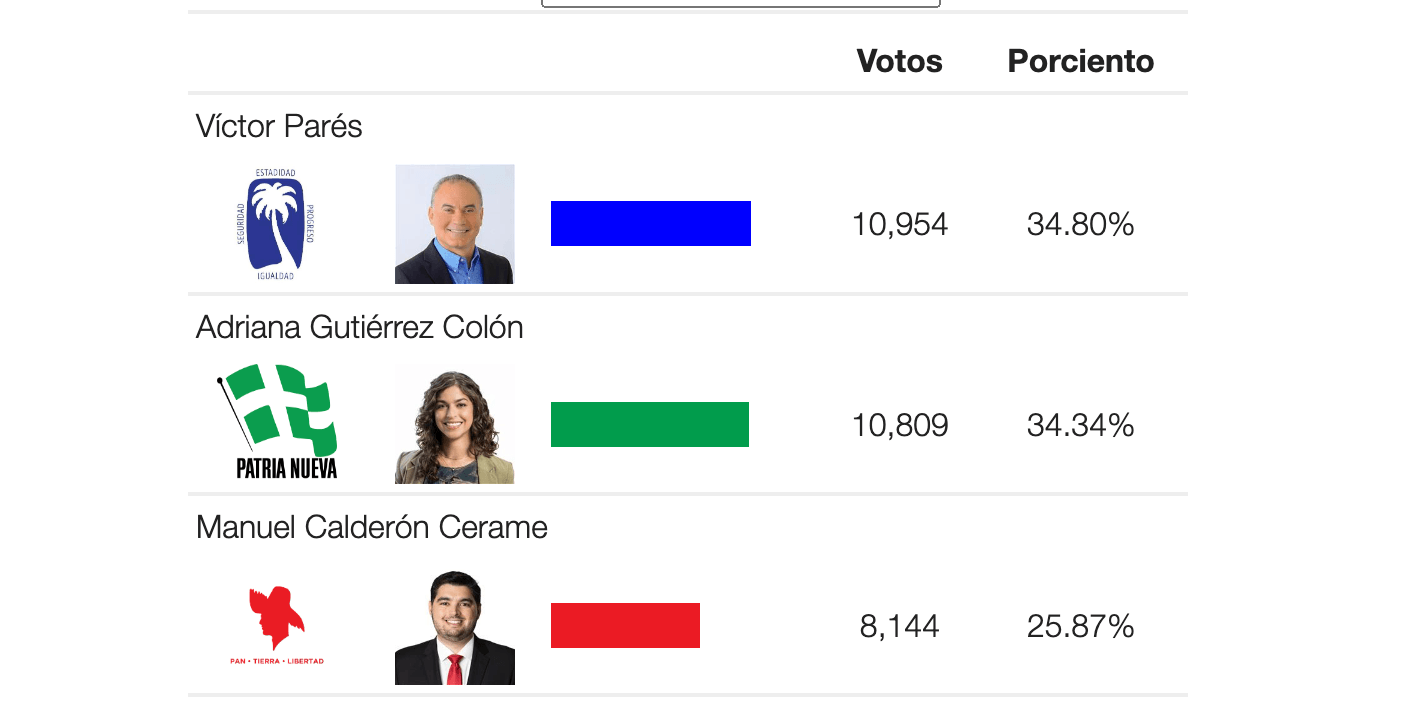Screen dimensions: 1406x704
Task: Click the green Patria Nueva flag logo
Action: 278,423
